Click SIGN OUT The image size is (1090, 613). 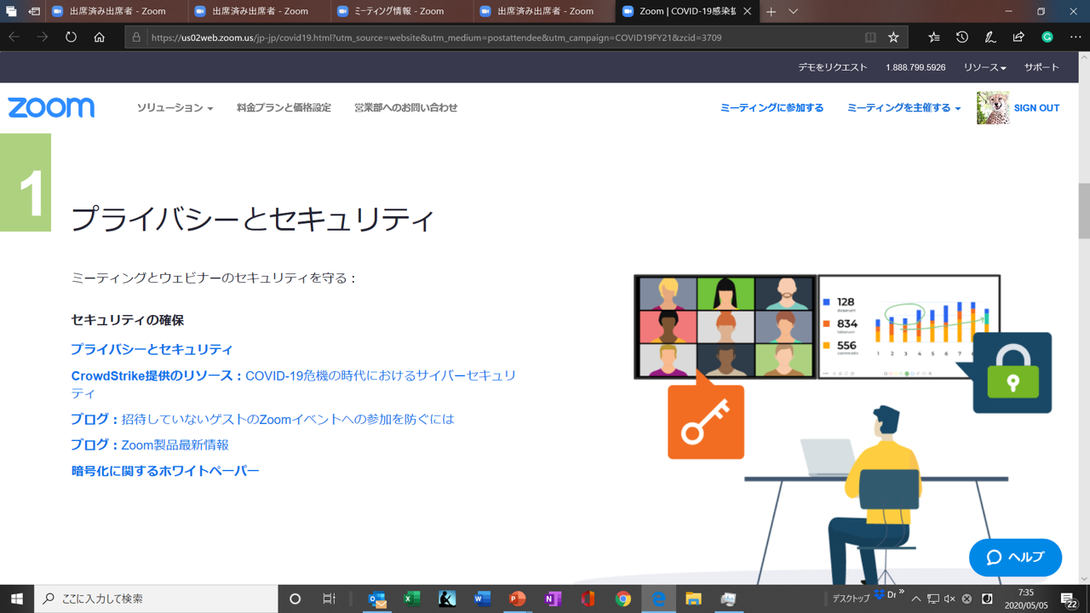1036,108
